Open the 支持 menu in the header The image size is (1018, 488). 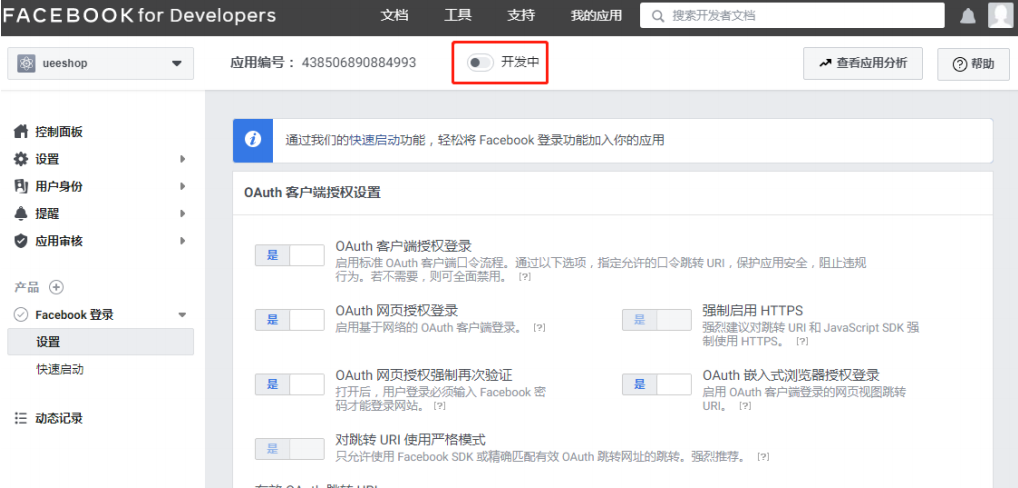tap(521, 16)
